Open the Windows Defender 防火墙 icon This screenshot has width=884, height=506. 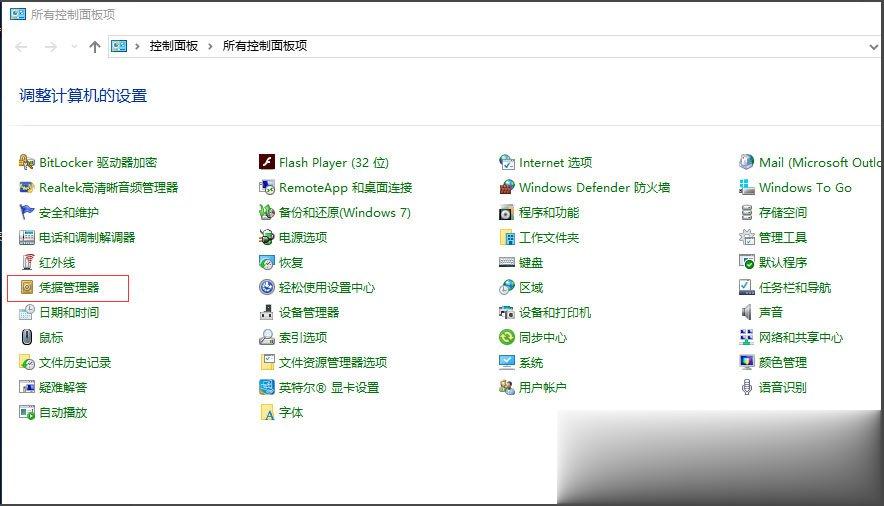pos(507,187)
